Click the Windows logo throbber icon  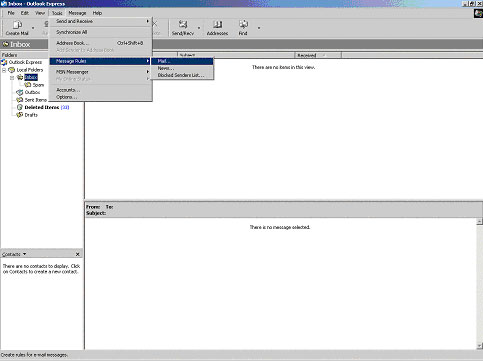478,13
